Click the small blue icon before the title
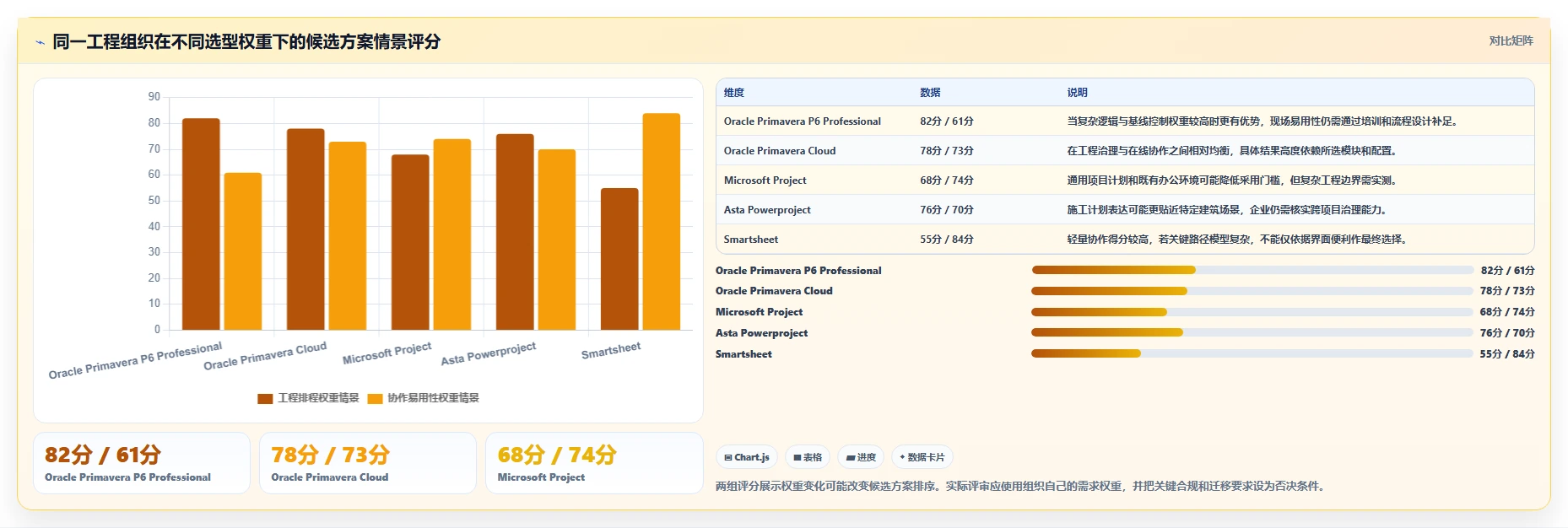The width and height of the screenshot is (1568, 528). pyautogui.click(x=40, y=42)
